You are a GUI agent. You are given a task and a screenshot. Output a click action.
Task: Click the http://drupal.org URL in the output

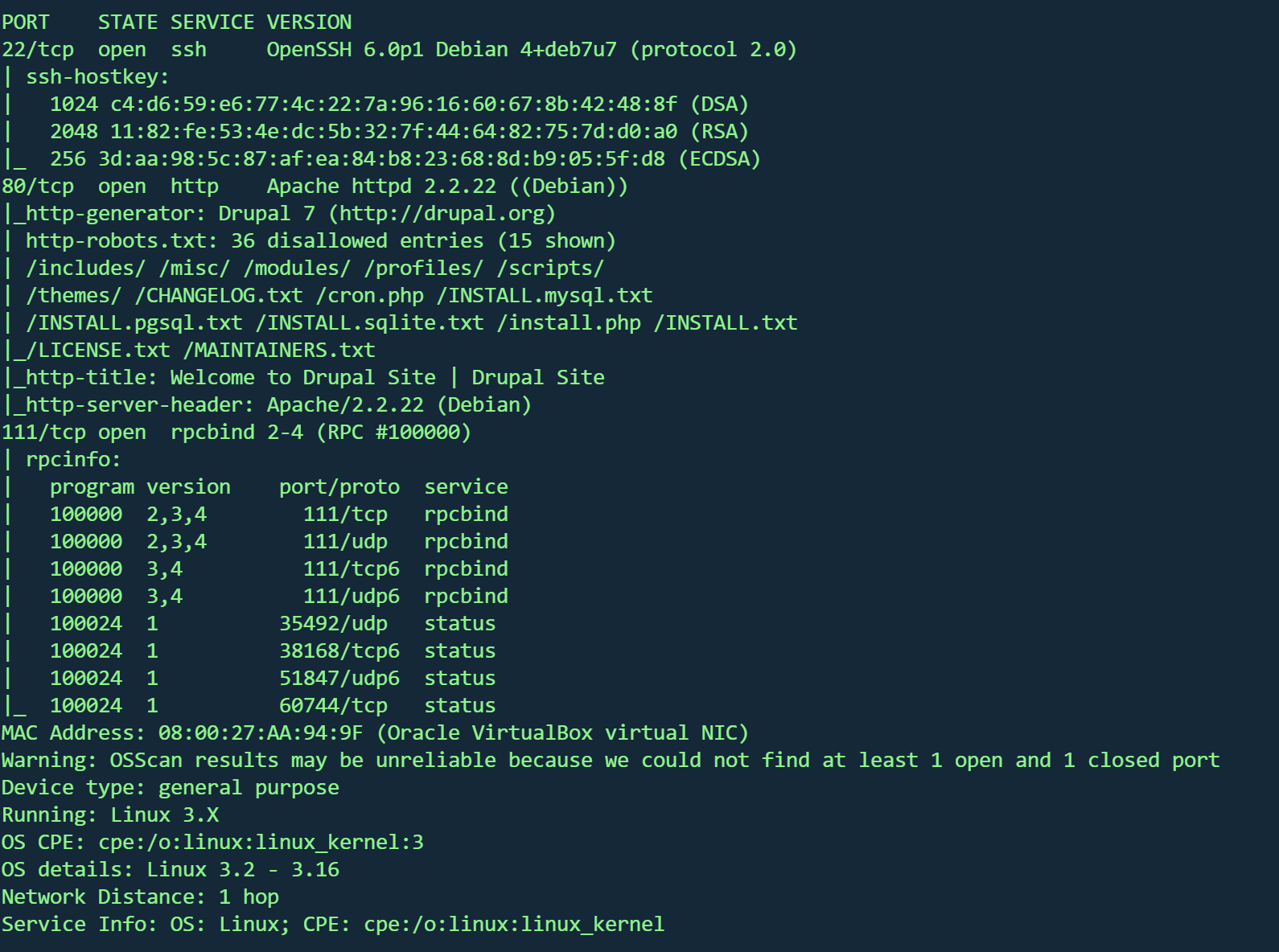click(446, 214)
